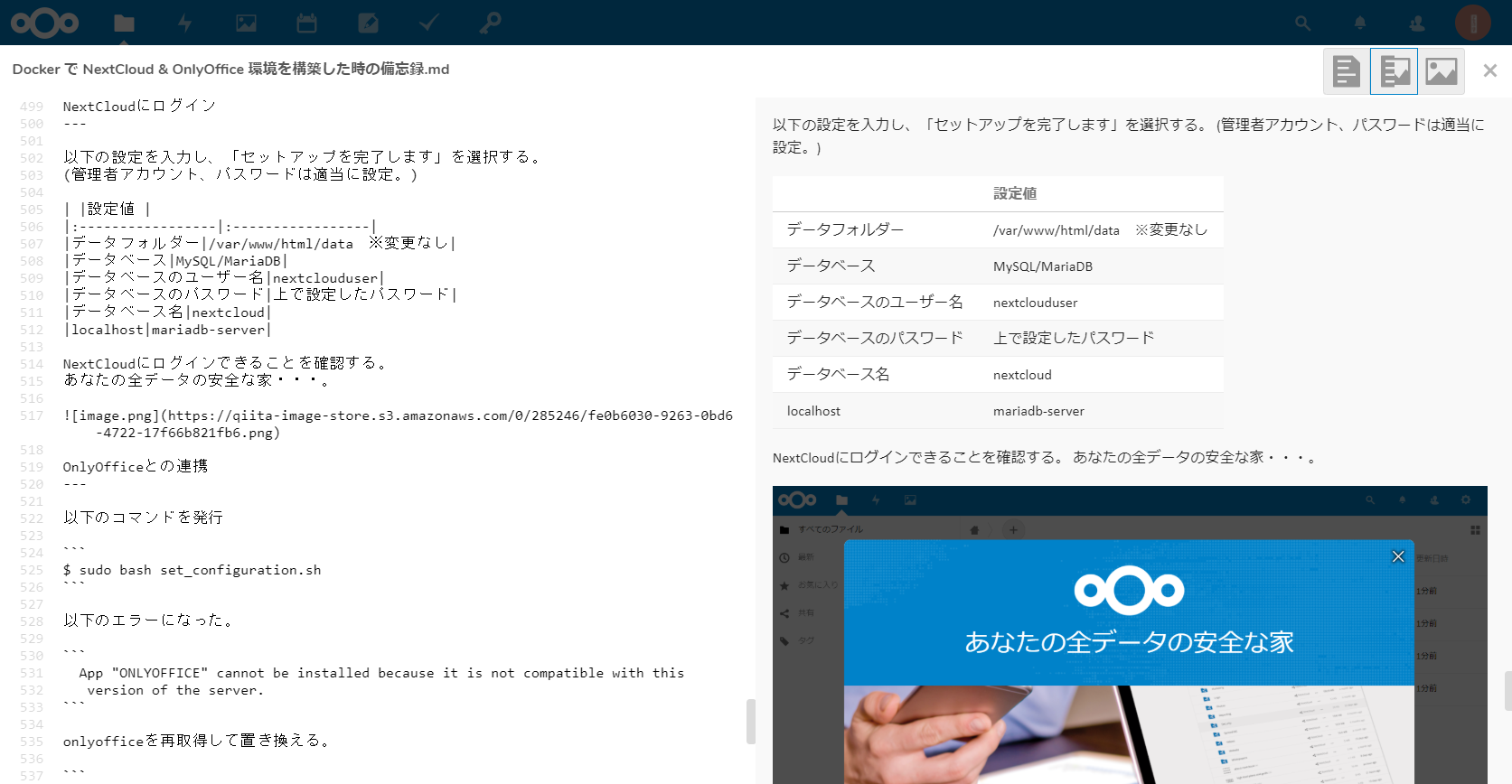Click editor line 'OnlyOfficeとの連携'
Viewport: 1512px width, 784px height.
point(136,466)
